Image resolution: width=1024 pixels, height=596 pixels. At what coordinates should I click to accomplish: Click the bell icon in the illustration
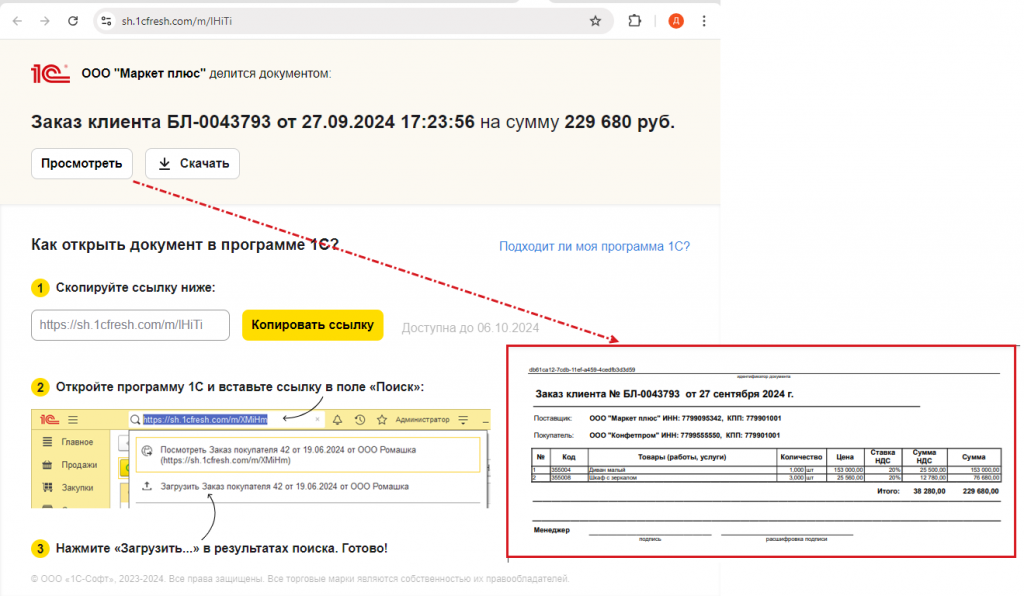pyautogui.click(x=338, y=420)
